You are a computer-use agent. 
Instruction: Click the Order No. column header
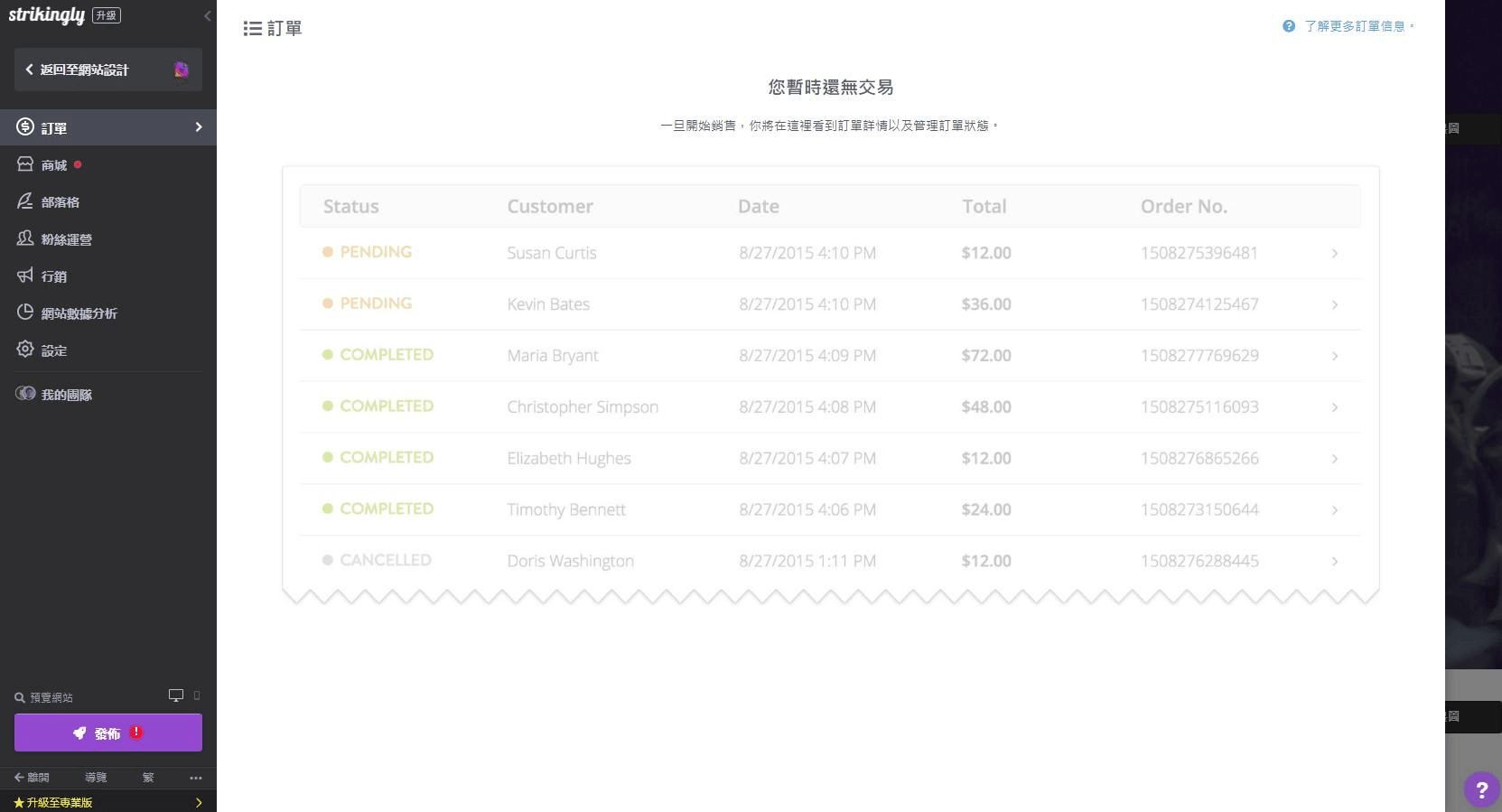(1184, 207)
